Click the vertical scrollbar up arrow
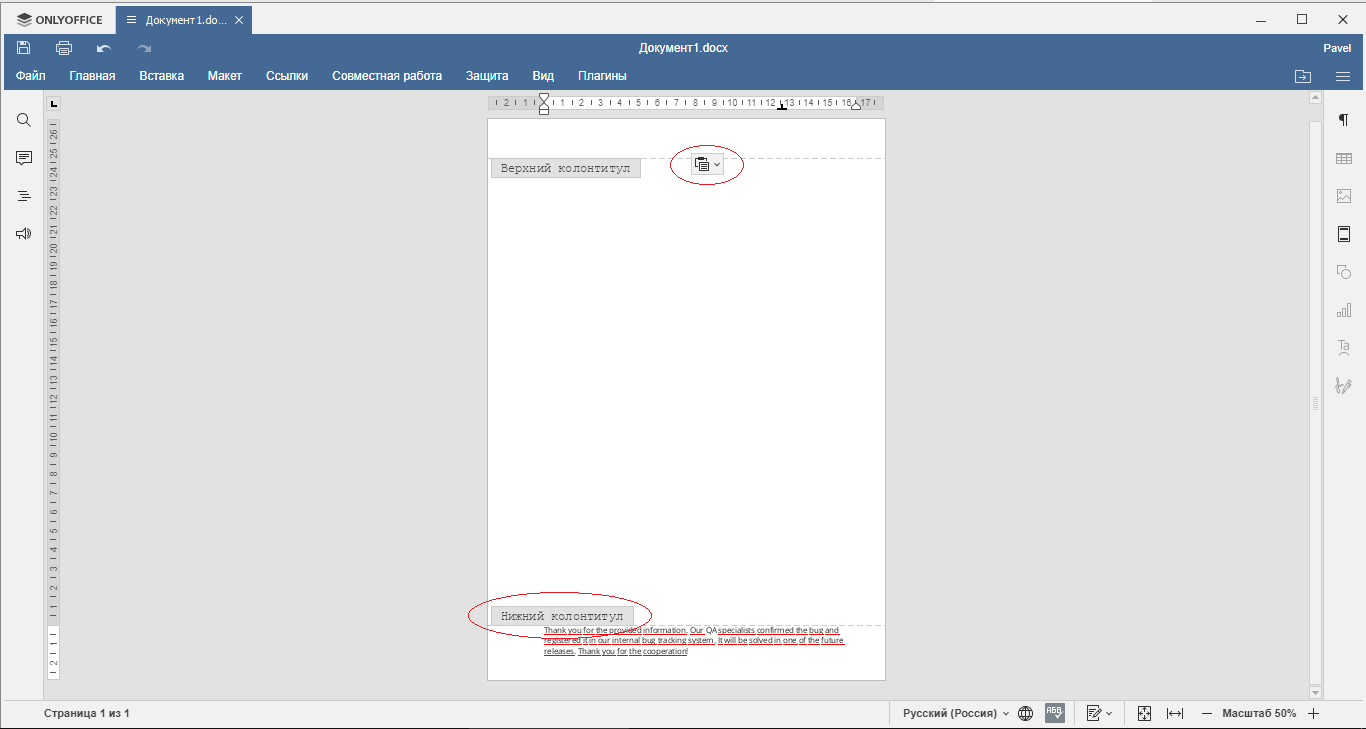This screenshot has height=729, width=1366. click(x=1315, y=98)
